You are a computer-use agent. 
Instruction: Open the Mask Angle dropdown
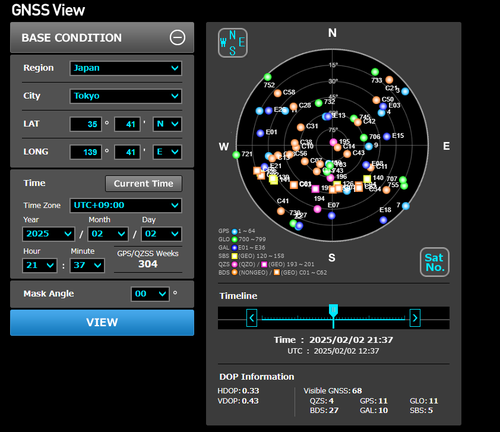tap(150, 294)
